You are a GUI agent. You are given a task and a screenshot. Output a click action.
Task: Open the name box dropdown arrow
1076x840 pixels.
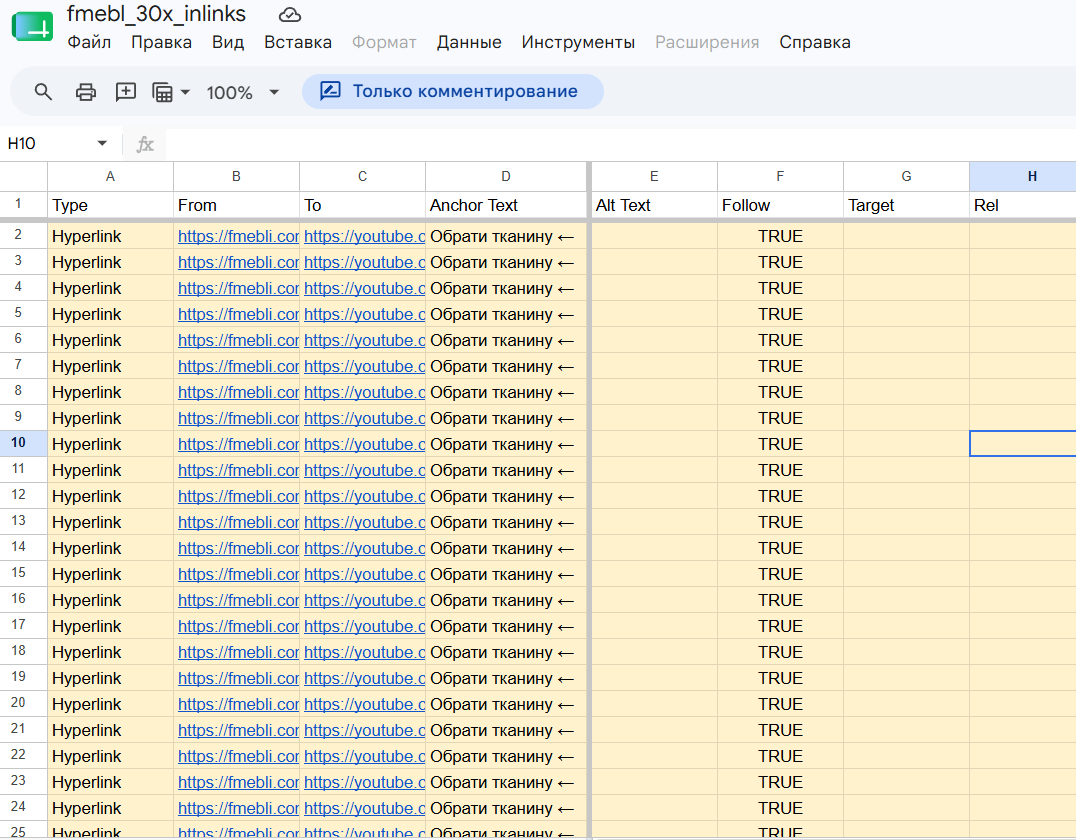point(102,143)
